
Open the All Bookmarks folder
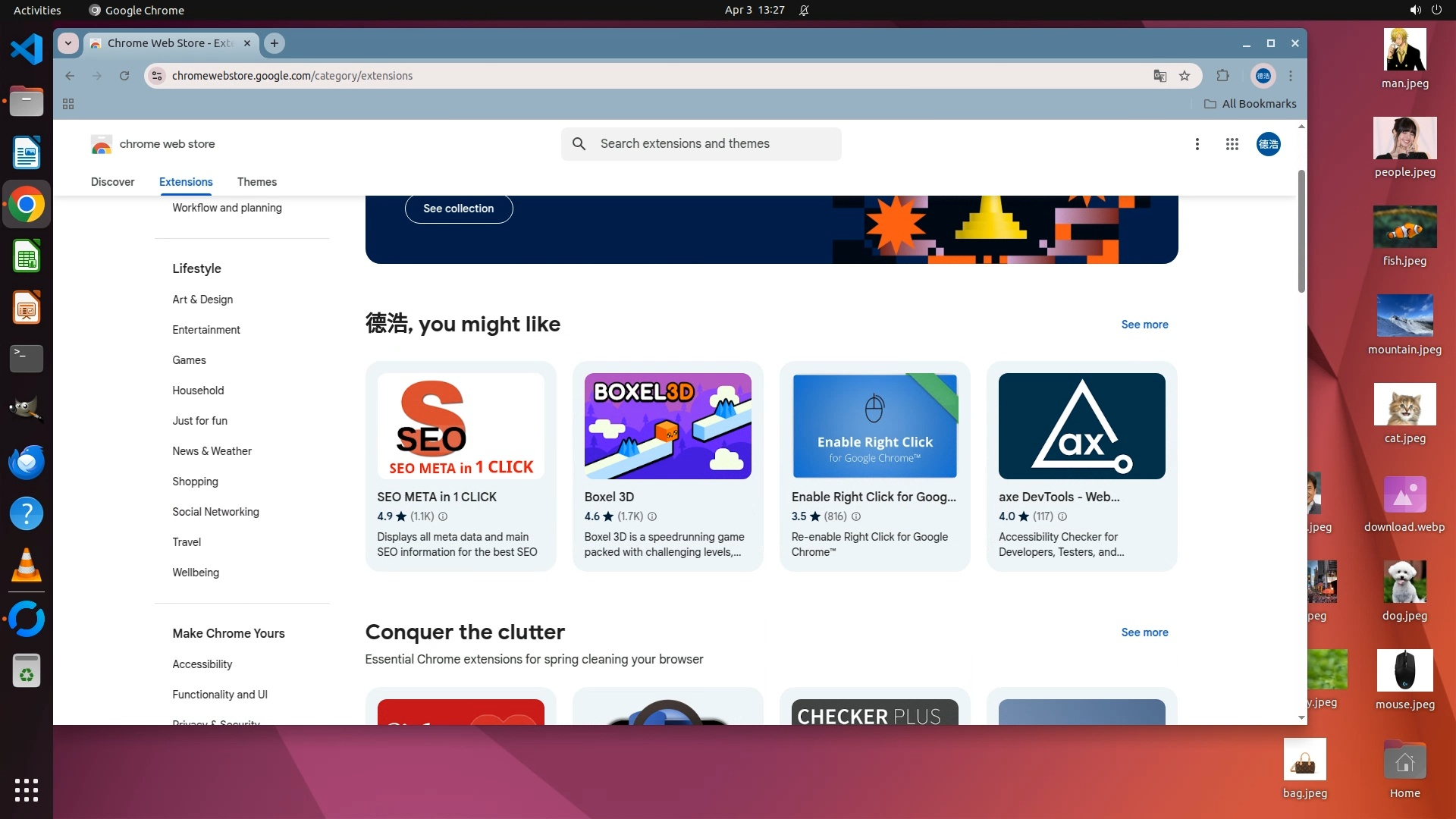[1250, 104]
